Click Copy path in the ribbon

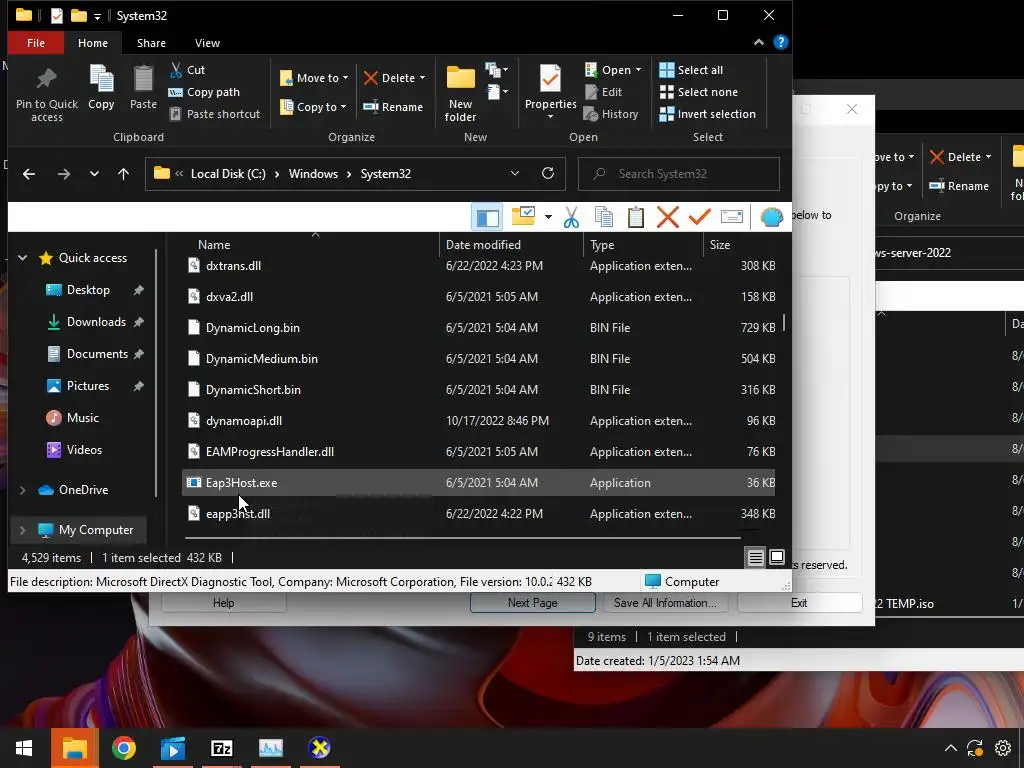click(204, 92)
